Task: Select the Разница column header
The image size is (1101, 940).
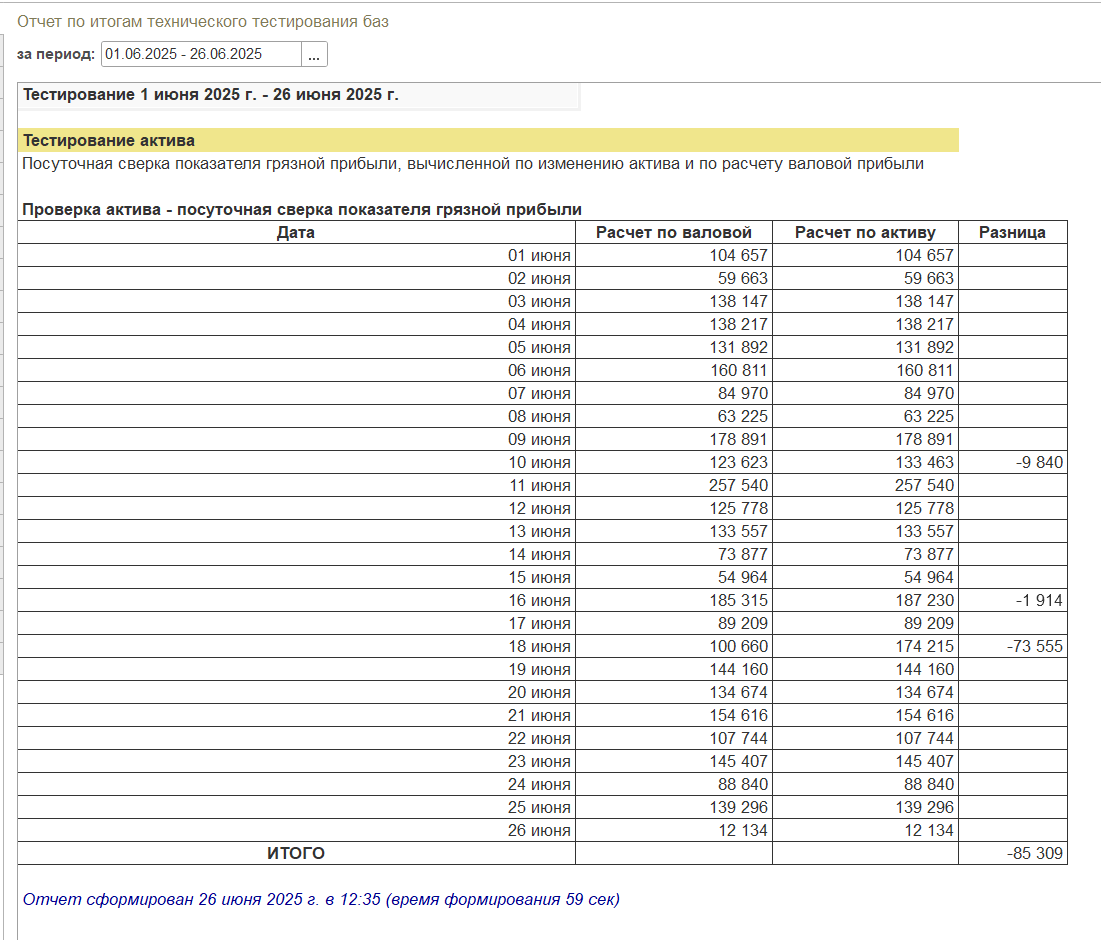Action: (1013, 232)
